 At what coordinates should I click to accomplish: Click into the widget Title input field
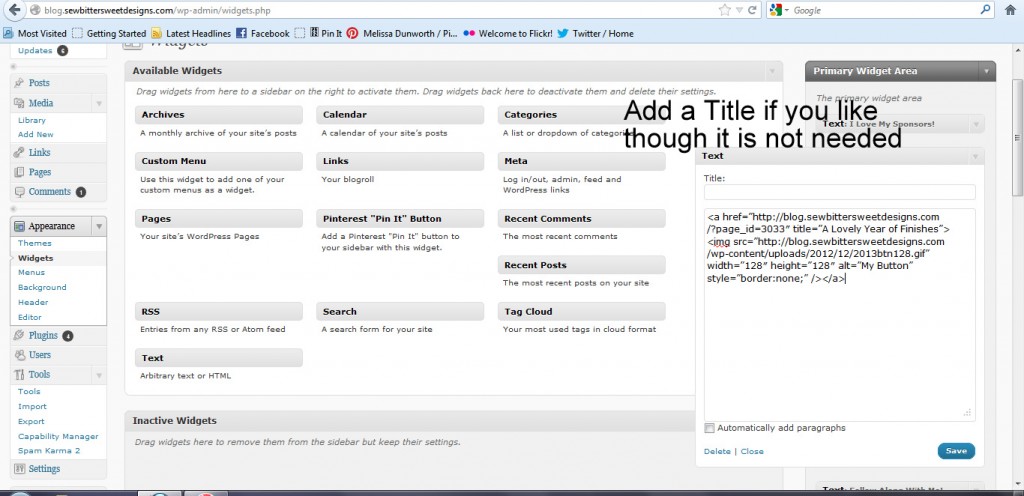pos(839,192)
